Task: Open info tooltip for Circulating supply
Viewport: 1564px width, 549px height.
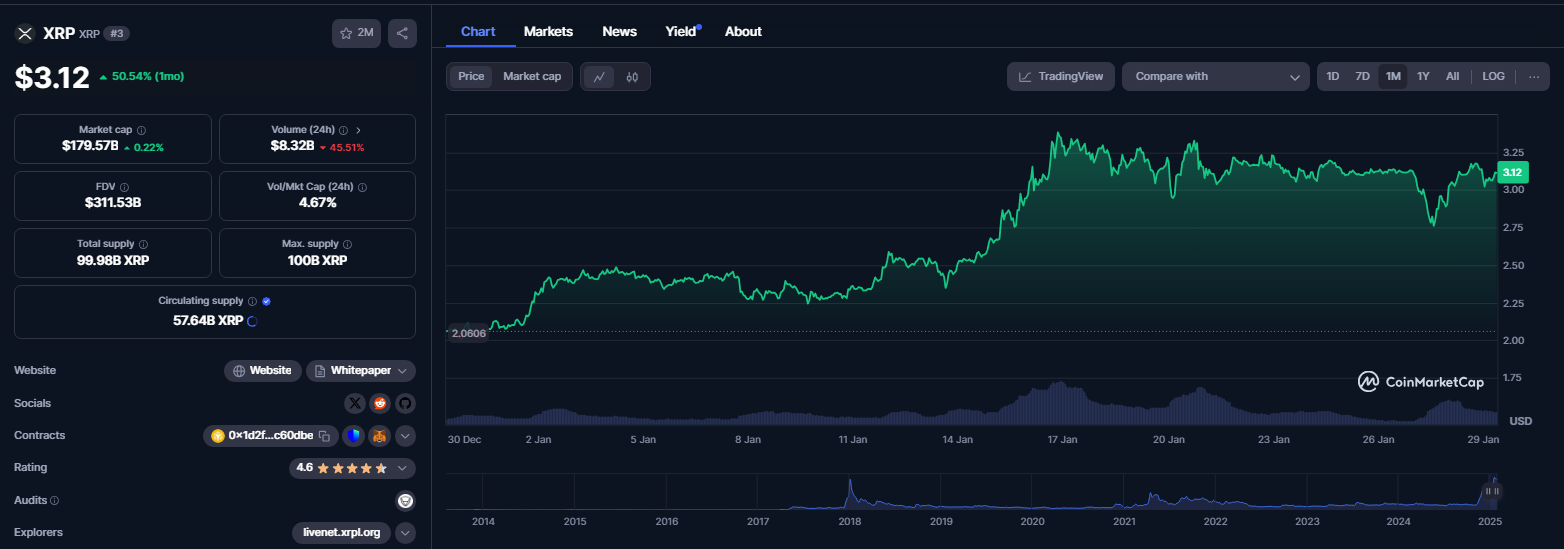Action: click(x=252, y=301)
